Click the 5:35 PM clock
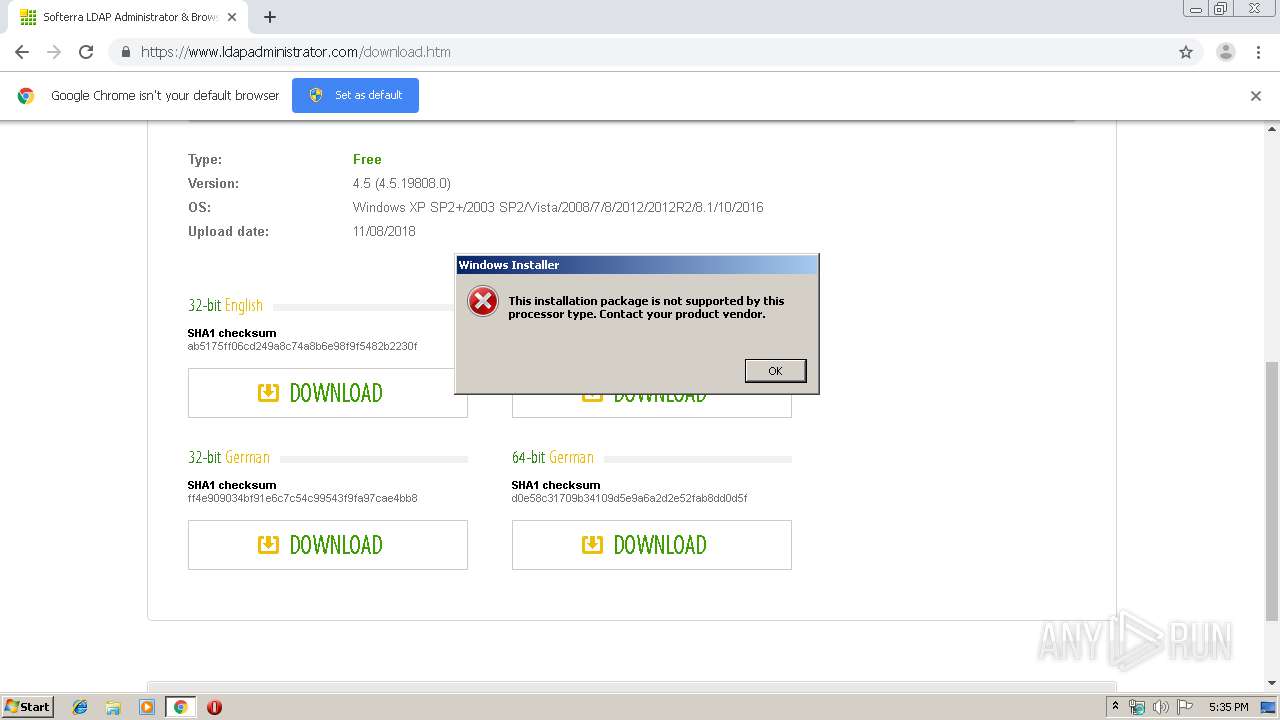 point(1228,707)
